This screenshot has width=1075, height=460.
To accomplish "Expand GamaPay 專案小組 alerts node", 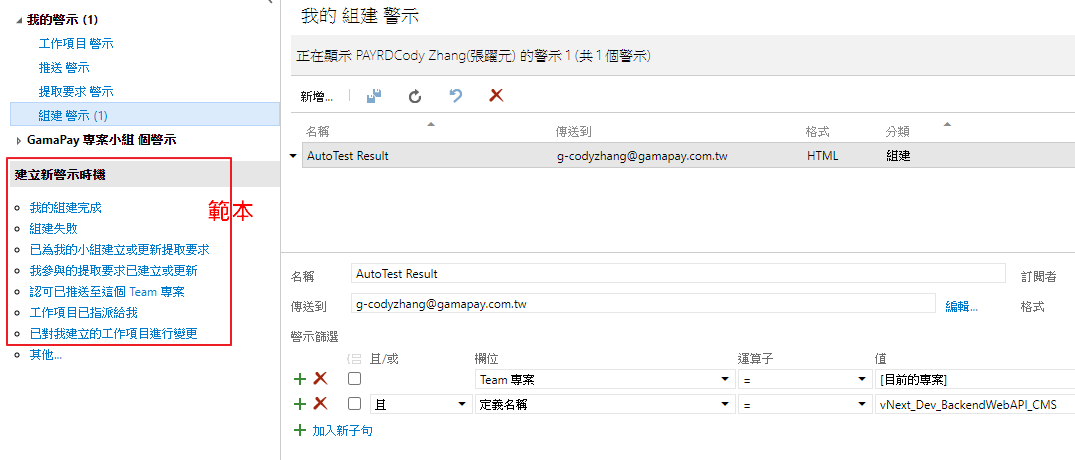I will click(x=19, y=141).
